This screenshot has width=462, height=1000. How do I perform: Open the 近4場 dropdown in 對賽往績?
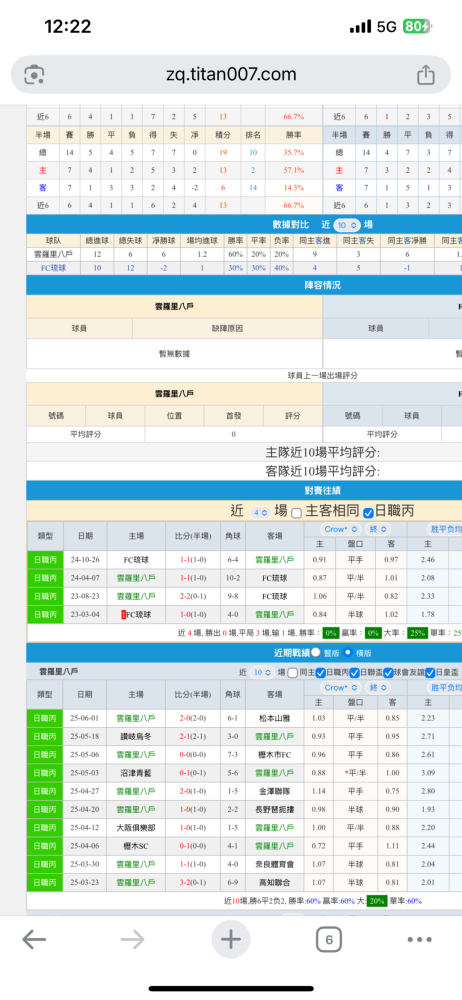(259, 512)
